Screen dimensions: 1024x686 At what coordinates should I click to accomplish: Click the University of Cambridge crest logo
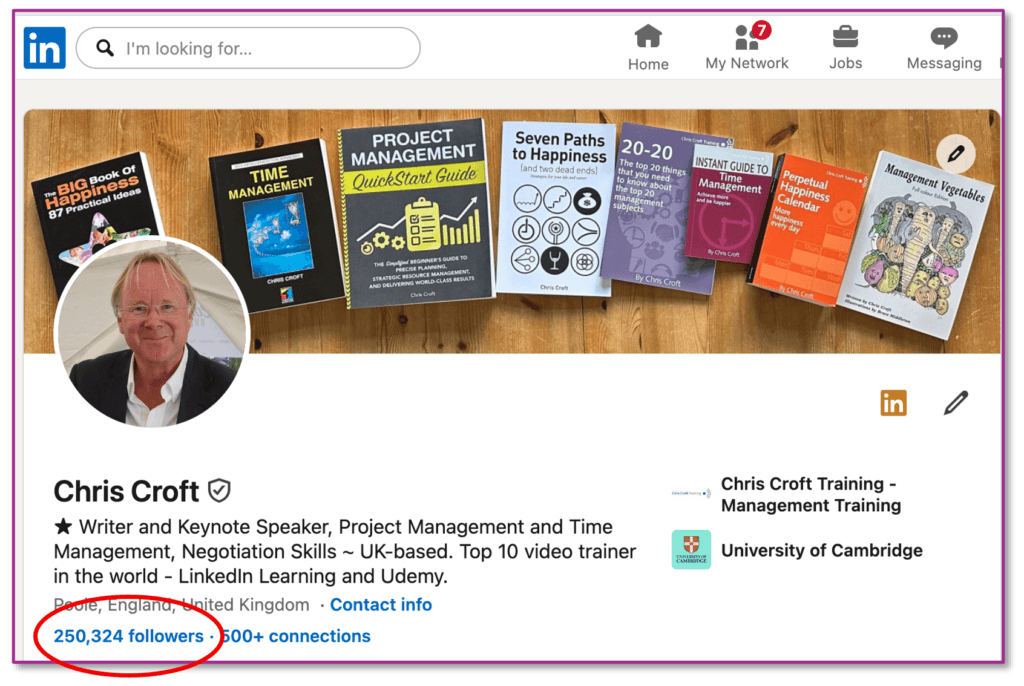coord(691,549)
